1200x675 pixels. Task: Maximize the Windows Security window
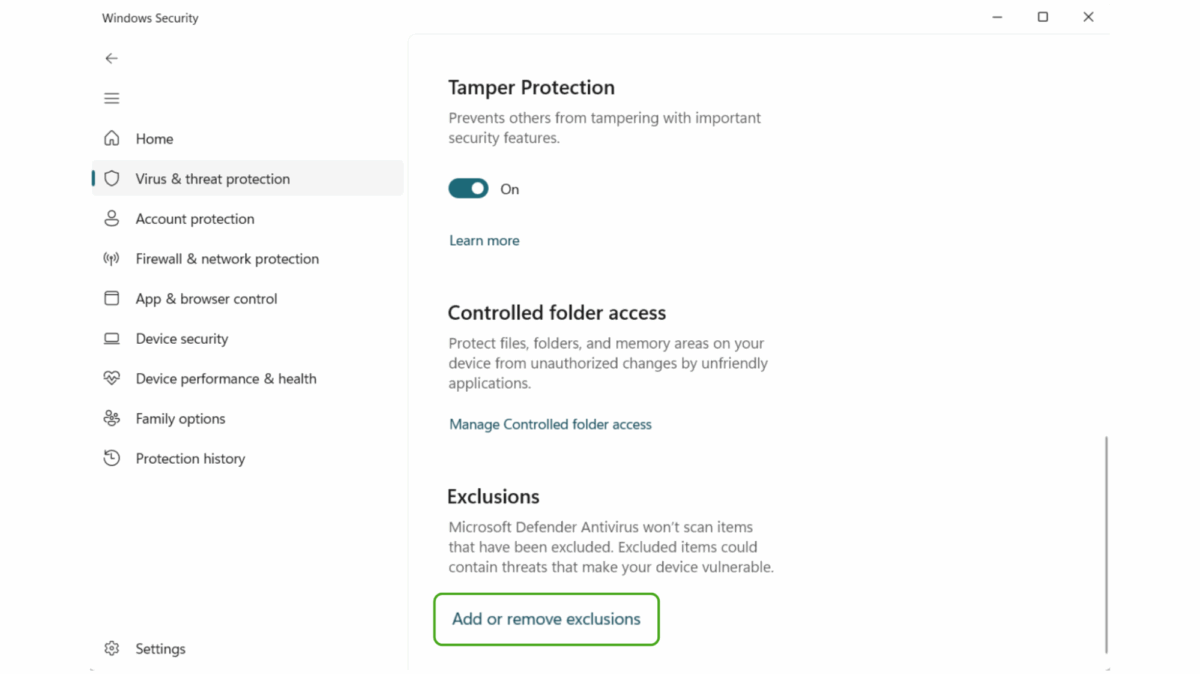coord(1043,17)
